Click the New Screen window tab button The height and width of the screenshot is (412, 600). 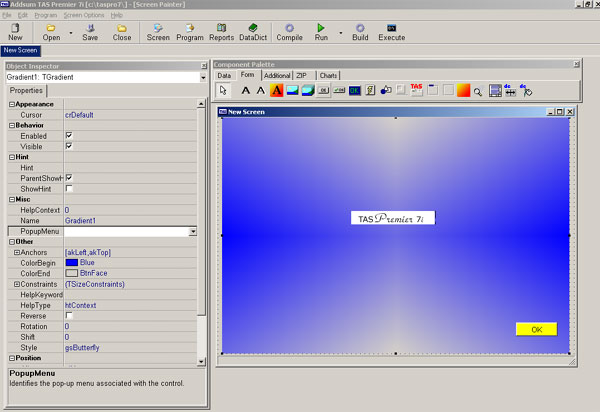pyautogui.click(x=21, y=50)
